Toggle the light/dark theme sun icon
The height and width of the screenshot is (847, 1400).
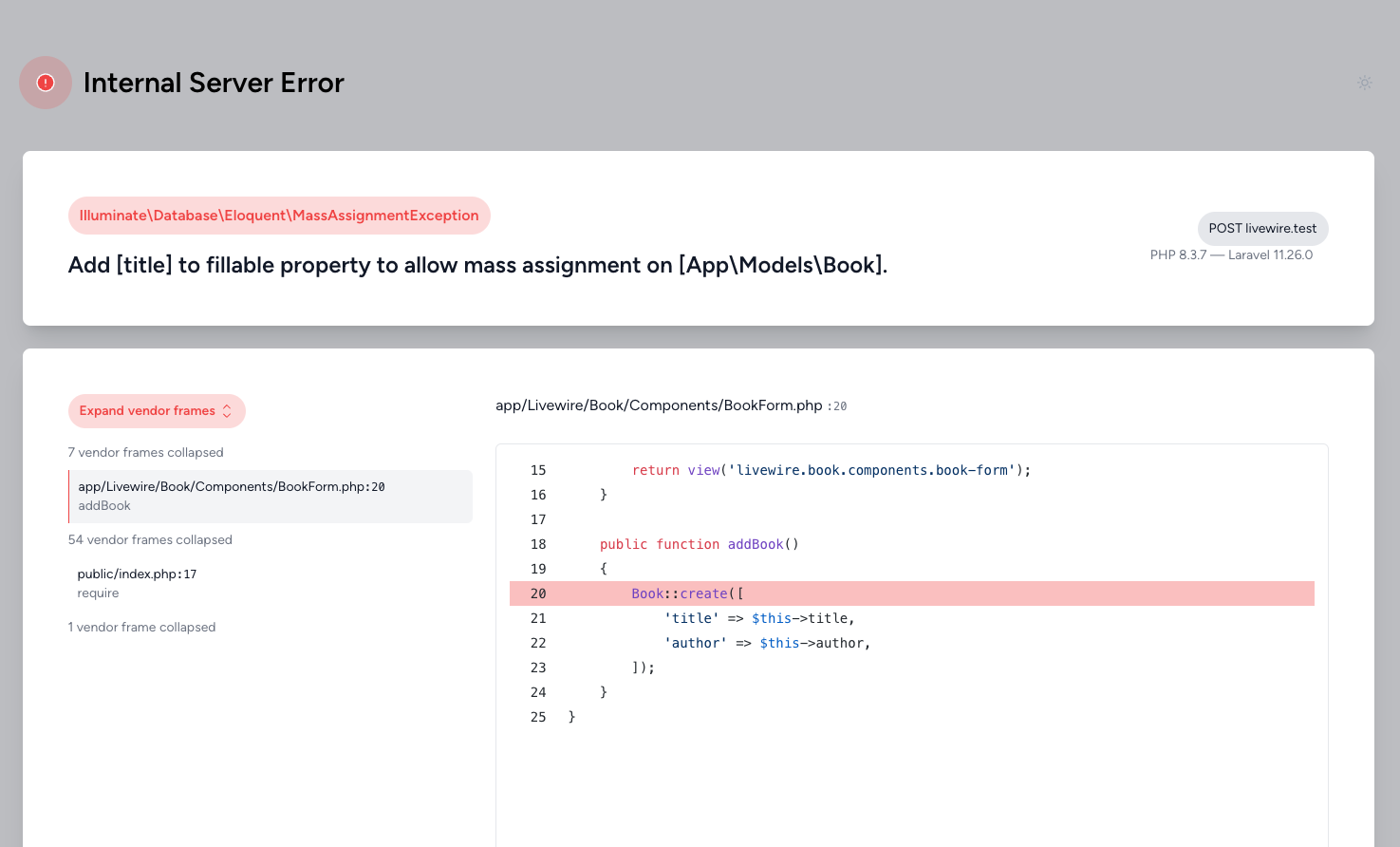pyautogui.click(x=1365, y=83)
